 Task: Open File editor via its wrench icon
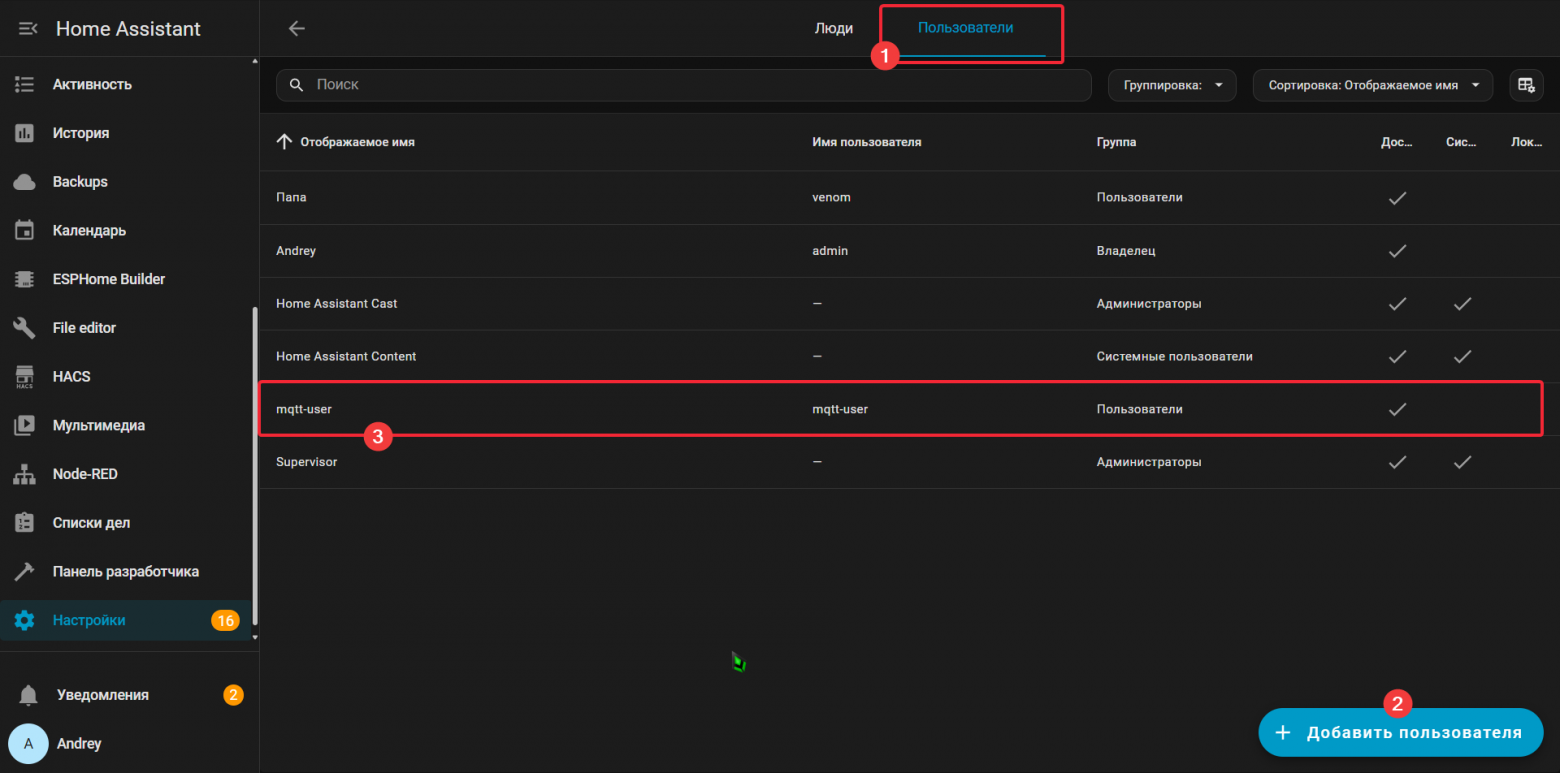point(25,328)
